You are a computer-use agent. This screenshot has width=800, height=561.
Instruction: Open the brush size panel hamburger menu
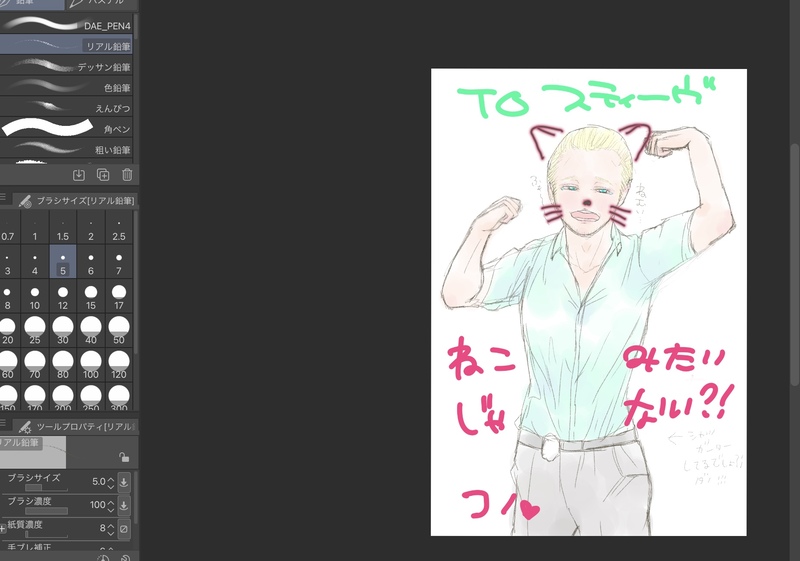(3, 196)
